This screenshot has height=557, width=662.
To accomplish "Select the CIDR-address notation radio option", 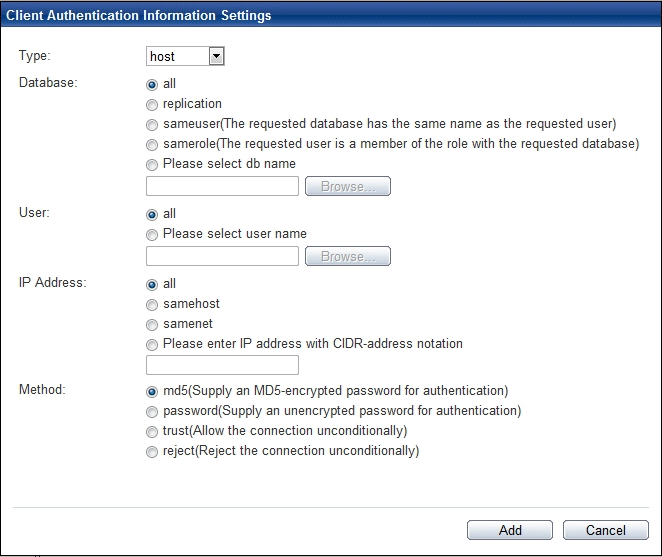I will click(x=152, y=345).
